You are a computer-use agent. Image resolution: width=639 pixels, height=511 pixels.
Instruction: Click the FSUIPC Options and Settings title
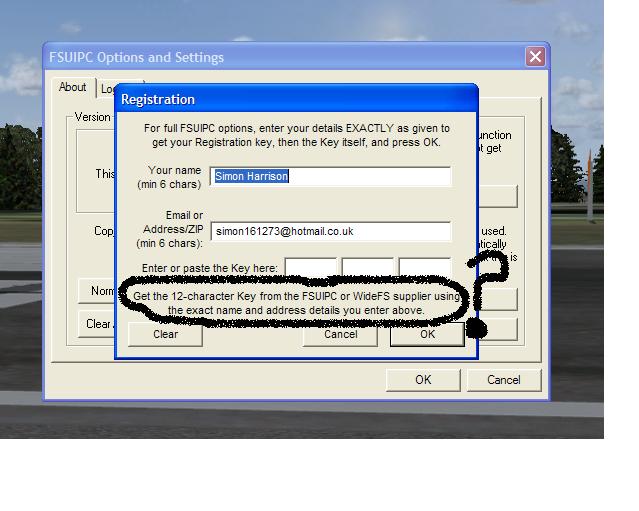tap(137, 57)
